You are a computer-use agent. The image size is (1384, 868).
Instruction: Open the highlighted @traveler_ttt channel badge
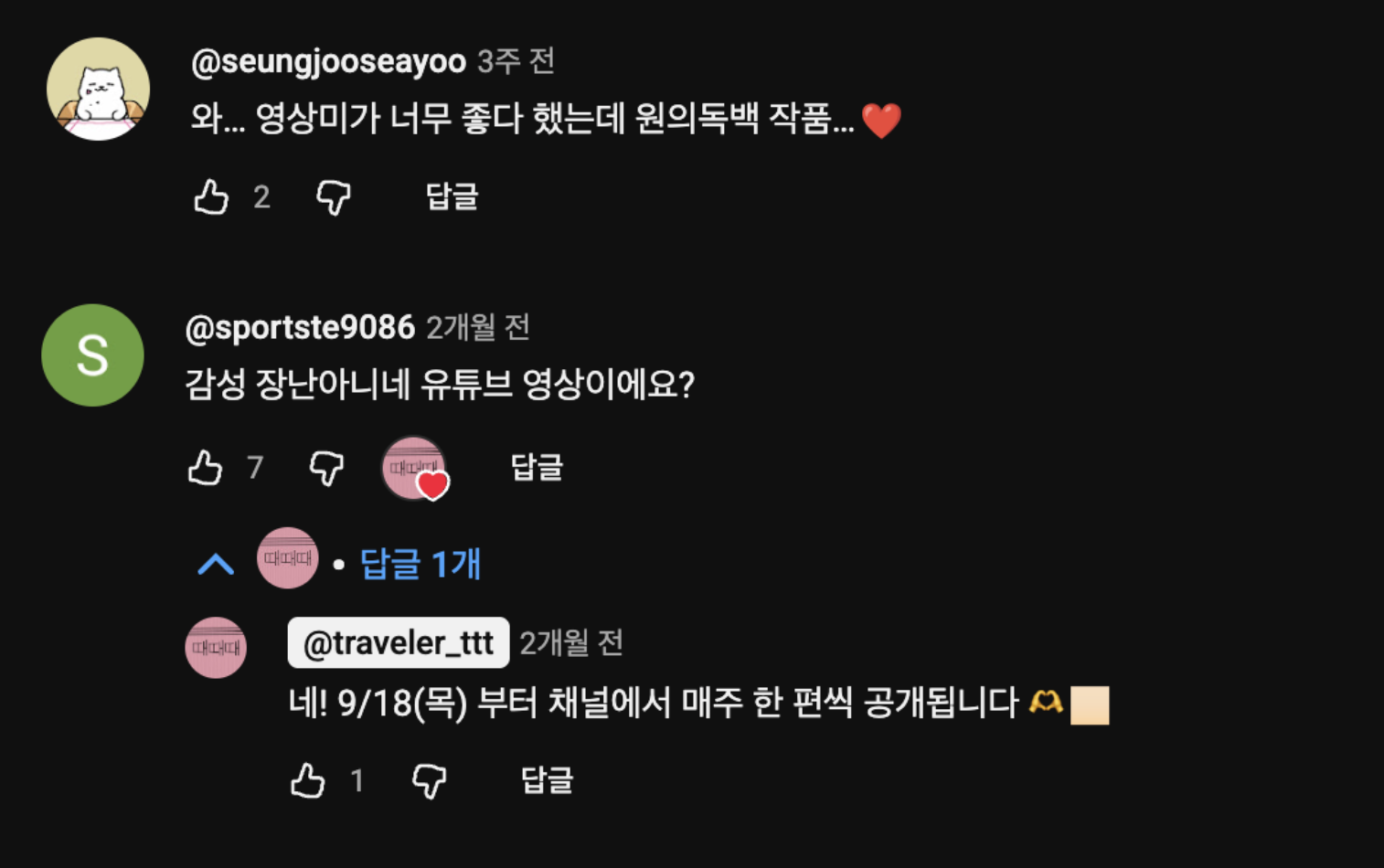(x=398, y=643)
